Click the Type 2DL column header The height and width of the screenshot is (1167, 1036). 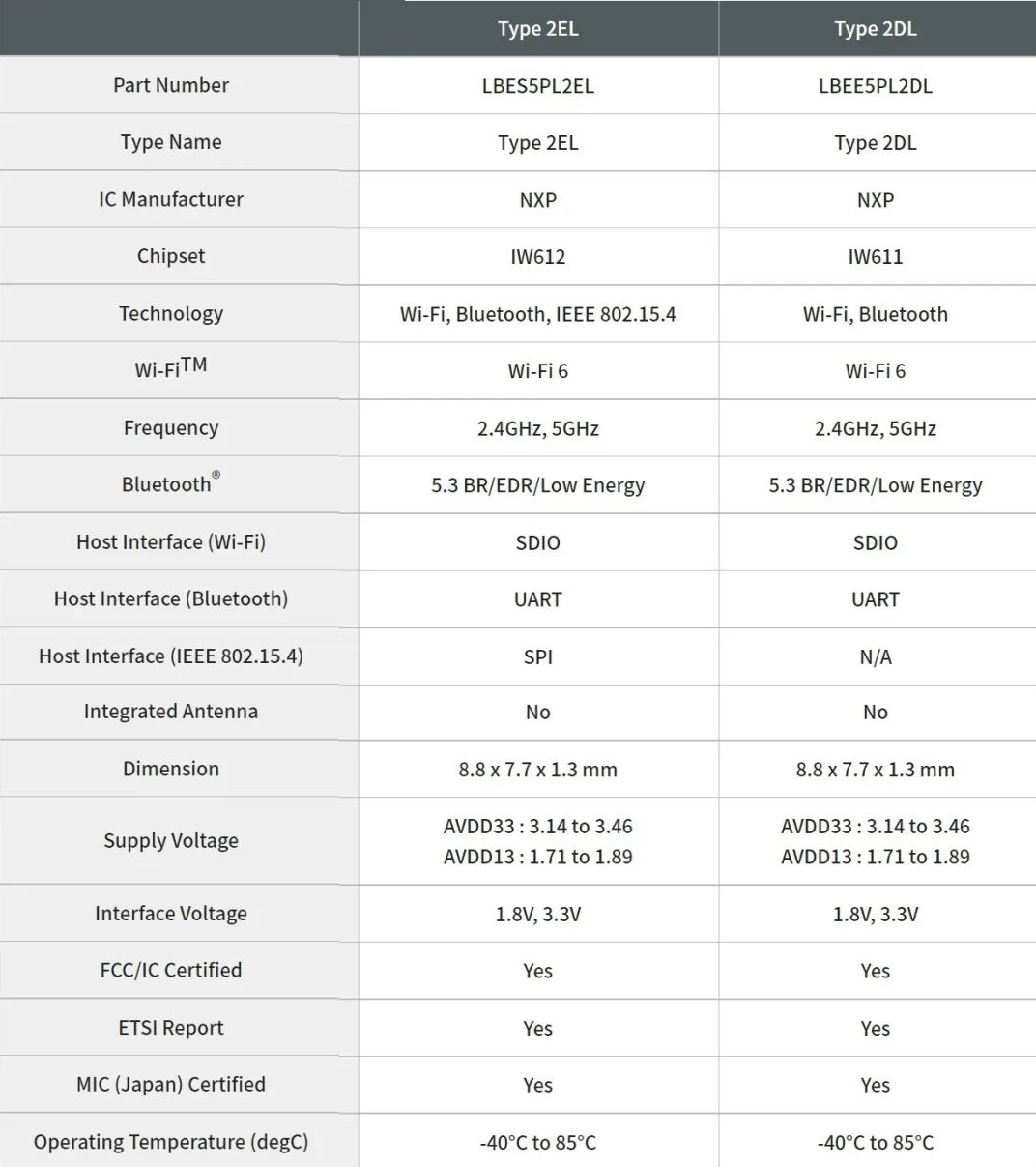(876, 29)
